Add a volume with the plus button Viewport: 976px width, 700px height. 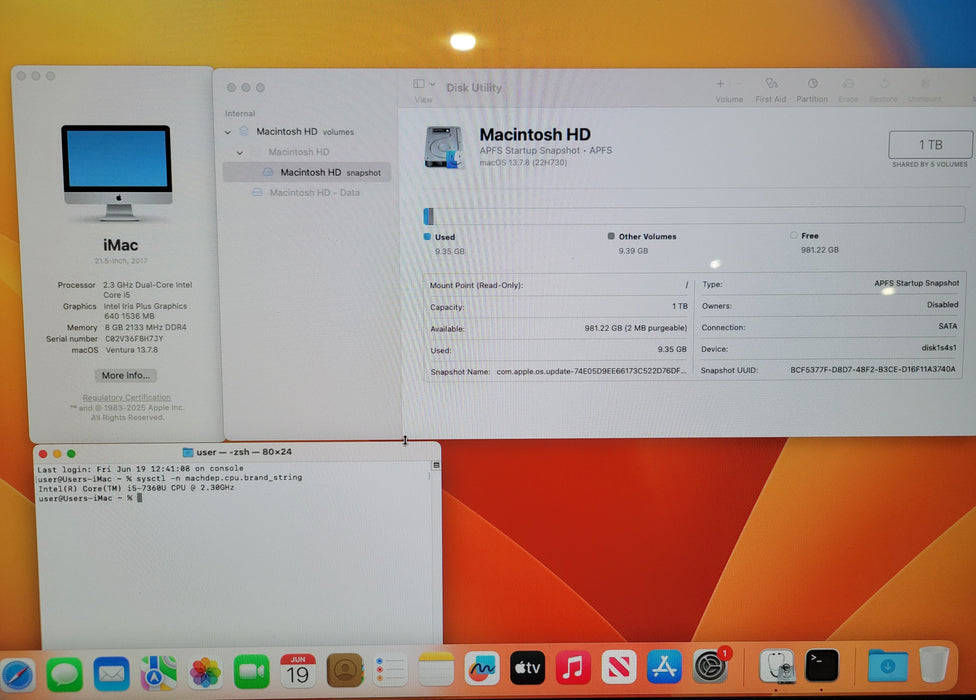(720, 83)
